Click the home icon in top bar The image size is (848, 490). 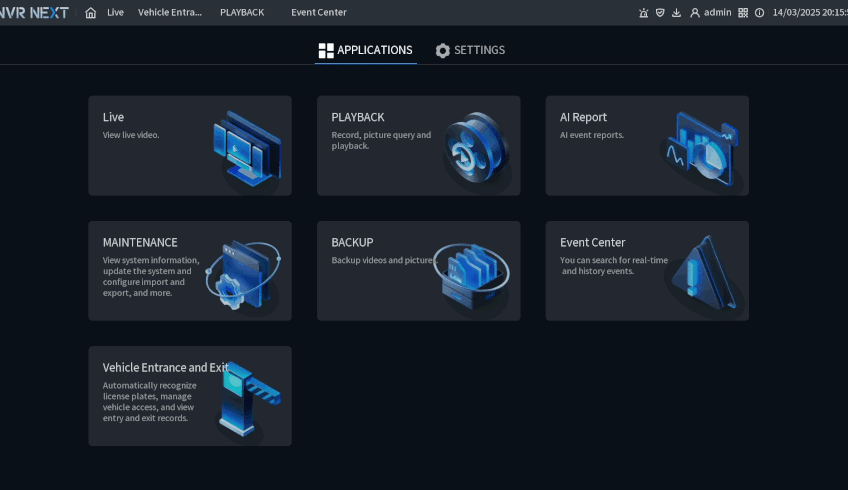(x=91, y=13)
